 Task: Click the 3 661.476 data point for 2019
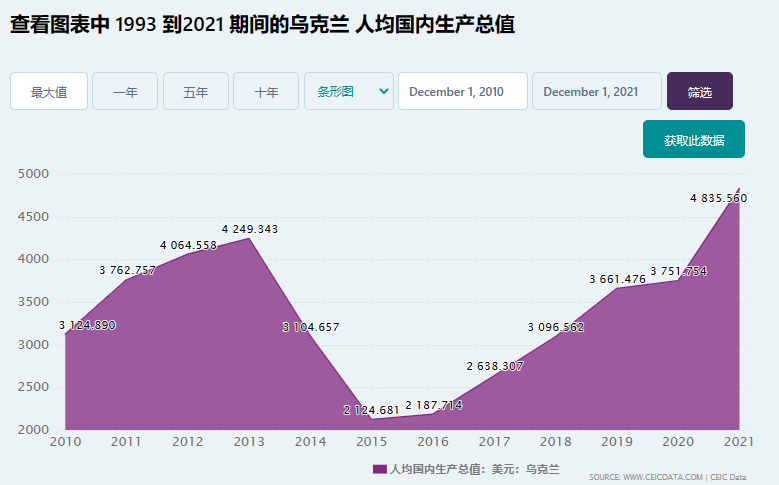coord(617,279)
